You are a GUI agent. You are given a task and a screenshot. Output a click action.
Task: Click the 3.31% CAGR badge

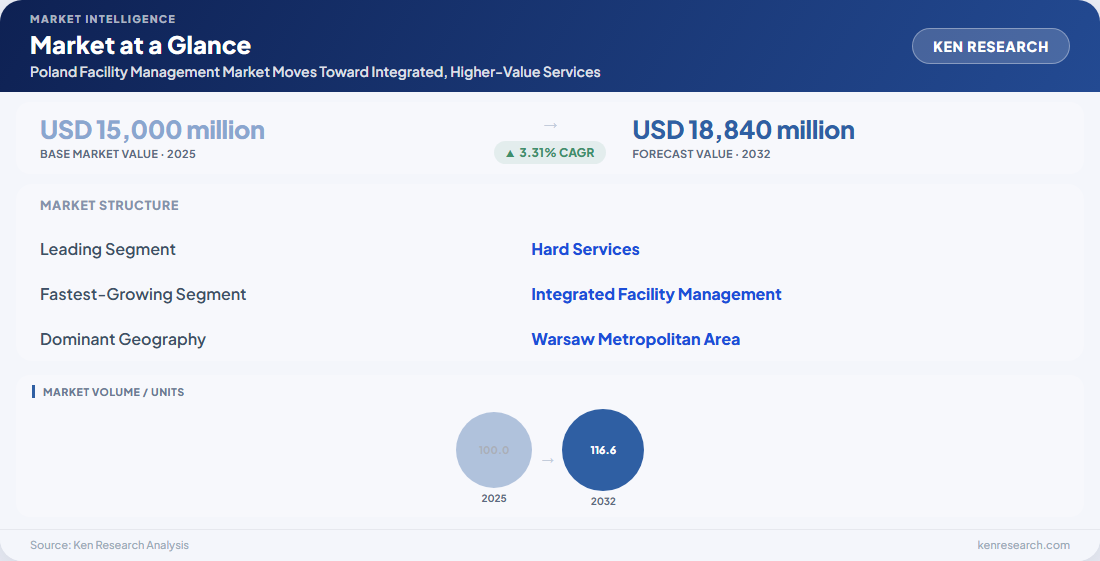pos(550,153)
